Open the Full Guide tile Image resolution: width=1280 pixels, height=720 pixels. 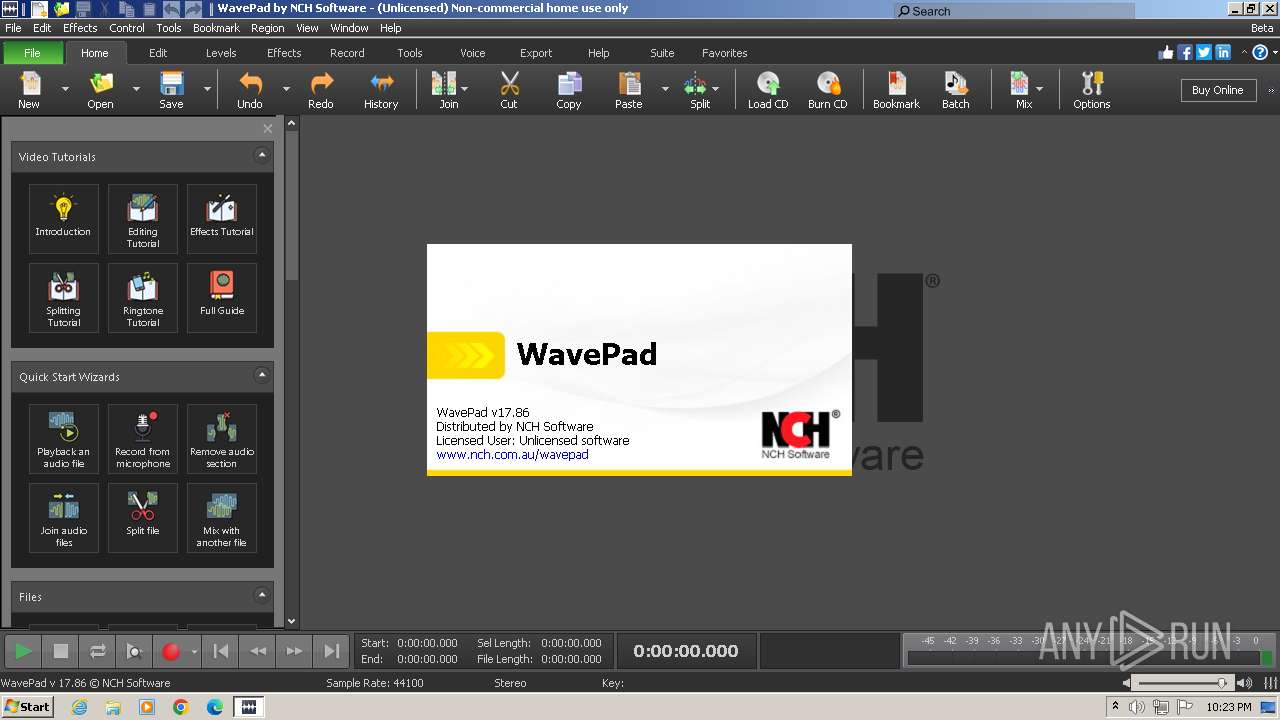[x=222, y=297]
